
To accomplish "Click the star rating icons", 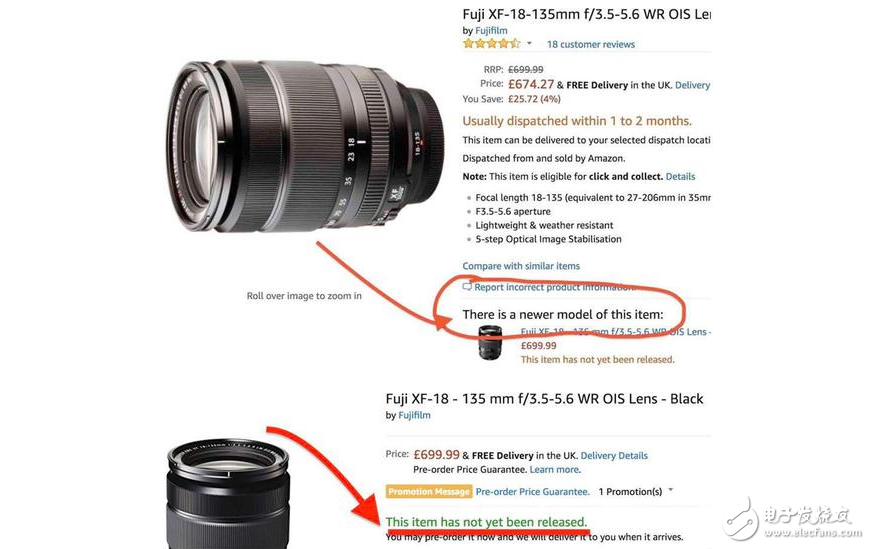I will tap(492, 43).
